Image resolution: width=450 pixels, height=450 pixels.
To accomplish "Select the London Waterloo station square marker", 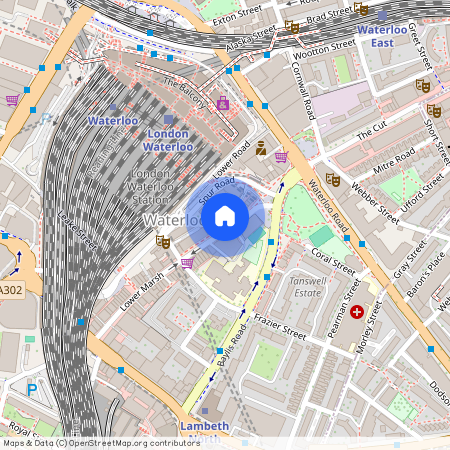I will click(x=169, y=119).
